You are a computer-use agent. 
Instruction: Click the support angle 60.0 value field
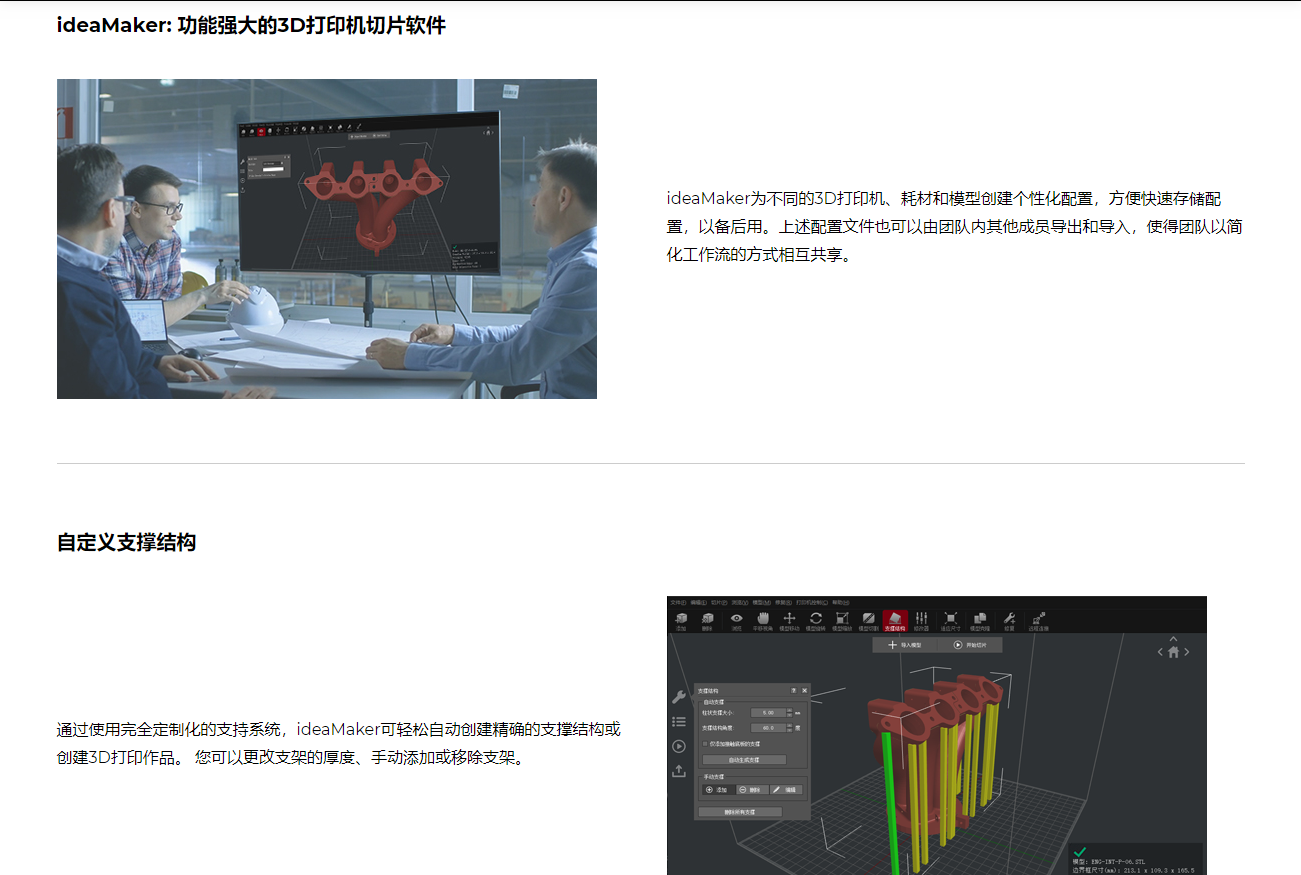[769, 728]
